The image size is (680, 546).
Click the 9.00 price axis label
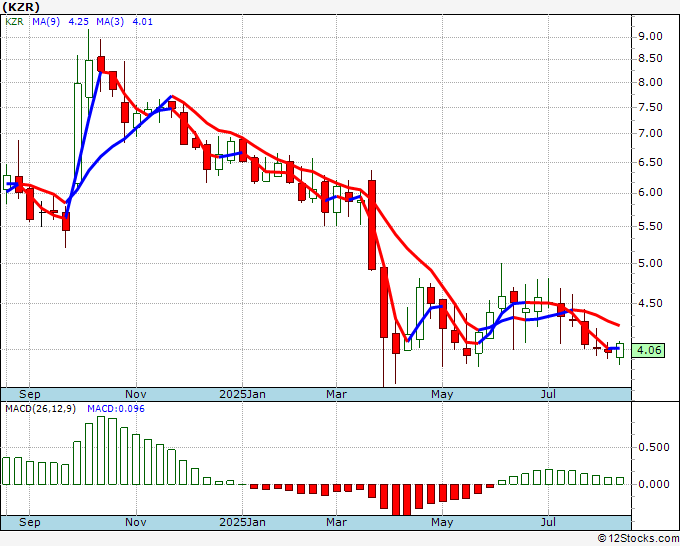pyautogui.click(x=651, y=36)
